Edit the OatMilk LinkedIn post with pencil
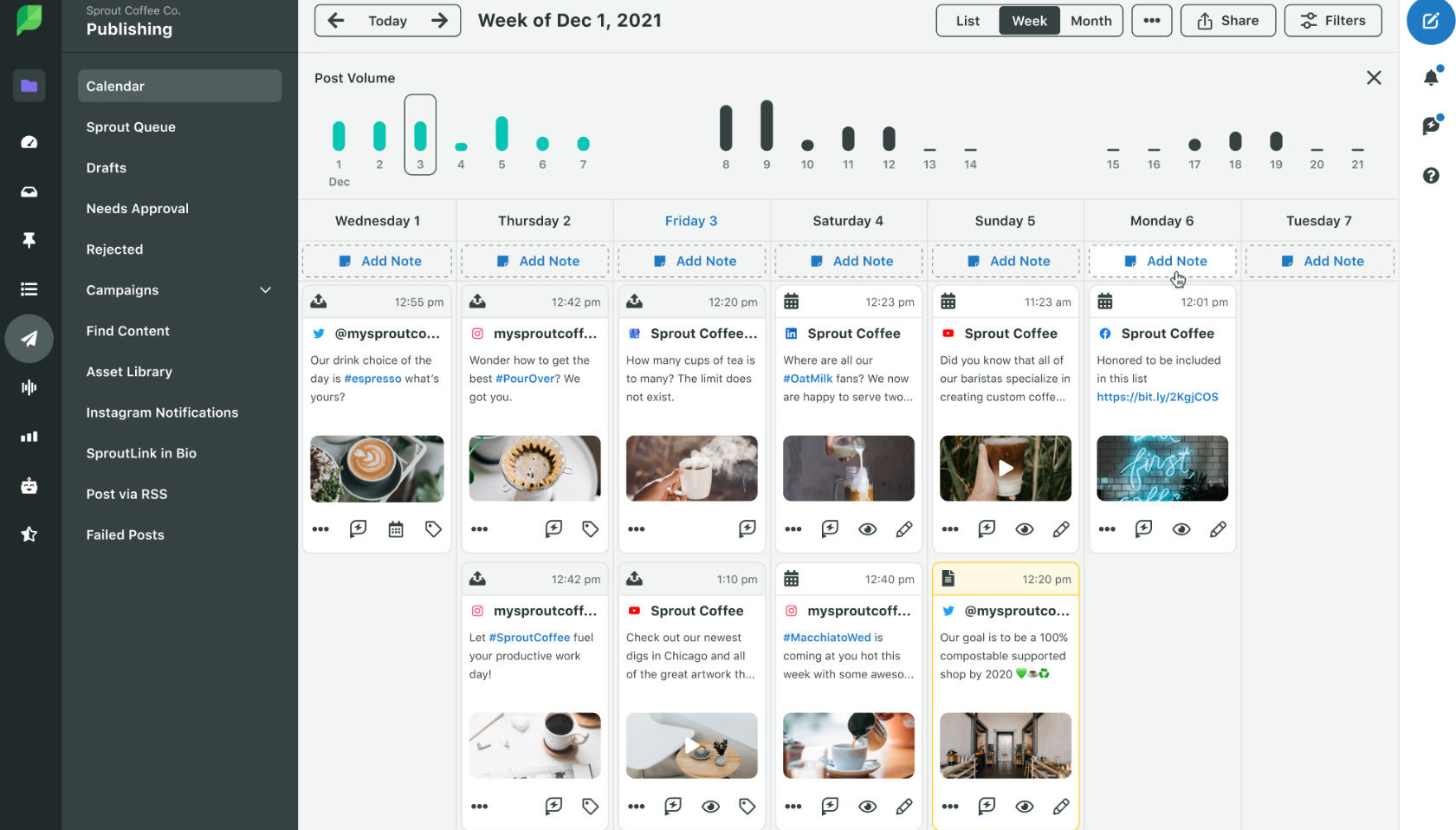The image size is (1456, 830). click(x=904, y=529)
